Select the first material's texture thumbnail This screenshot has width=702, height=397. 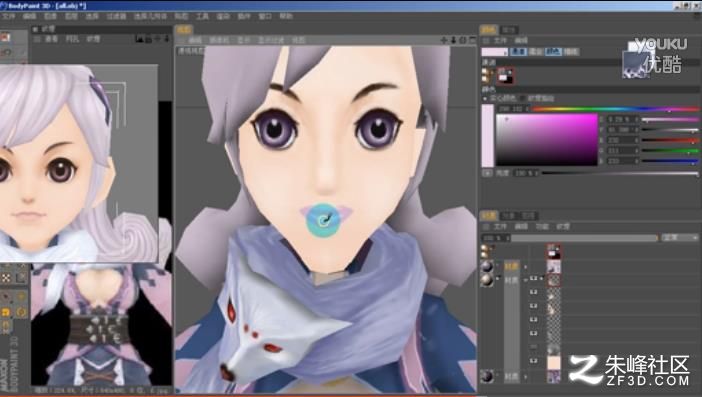554,267
